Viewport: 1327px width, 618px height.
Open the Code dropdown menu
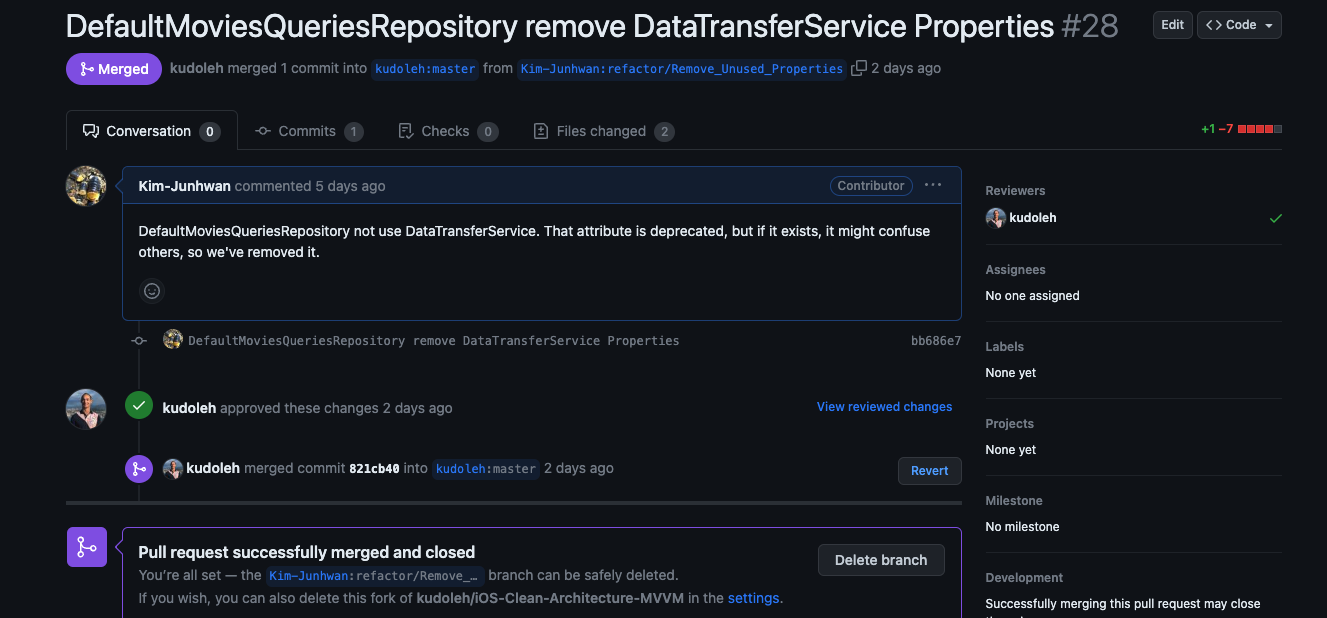(x=1239, y=25)
